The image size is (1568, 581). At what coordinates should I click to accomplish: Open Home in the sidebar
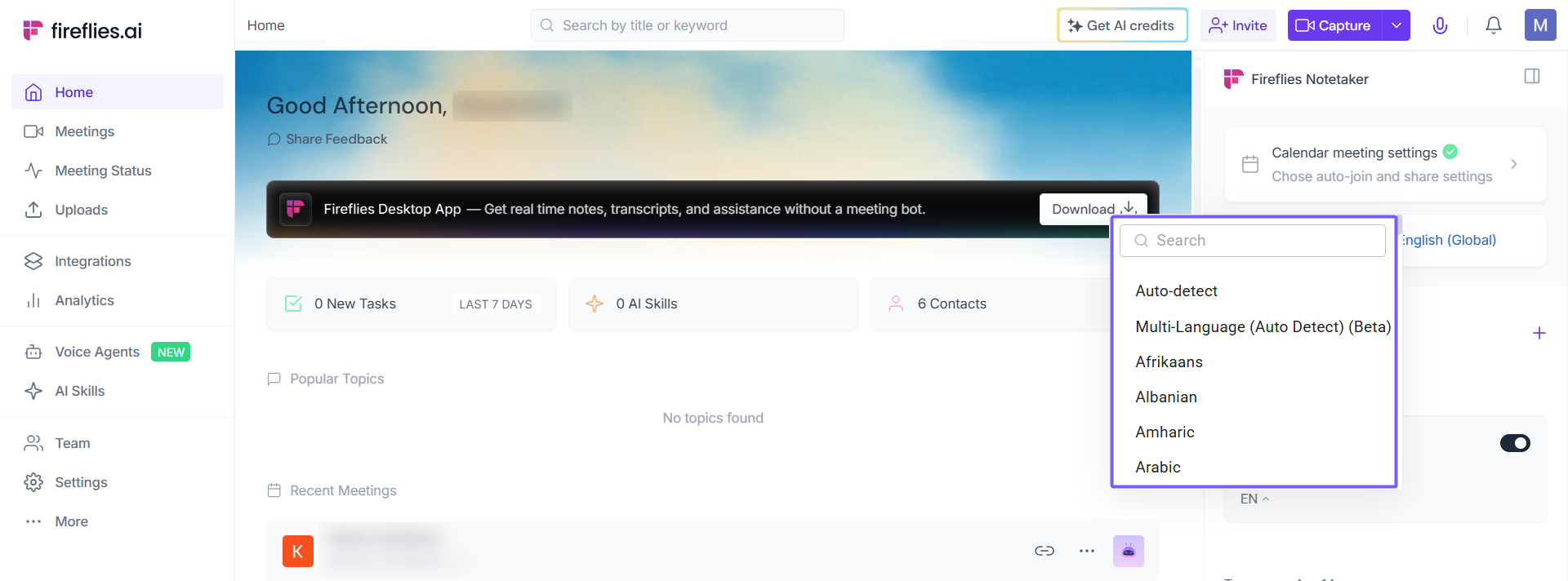pos(118,92)
